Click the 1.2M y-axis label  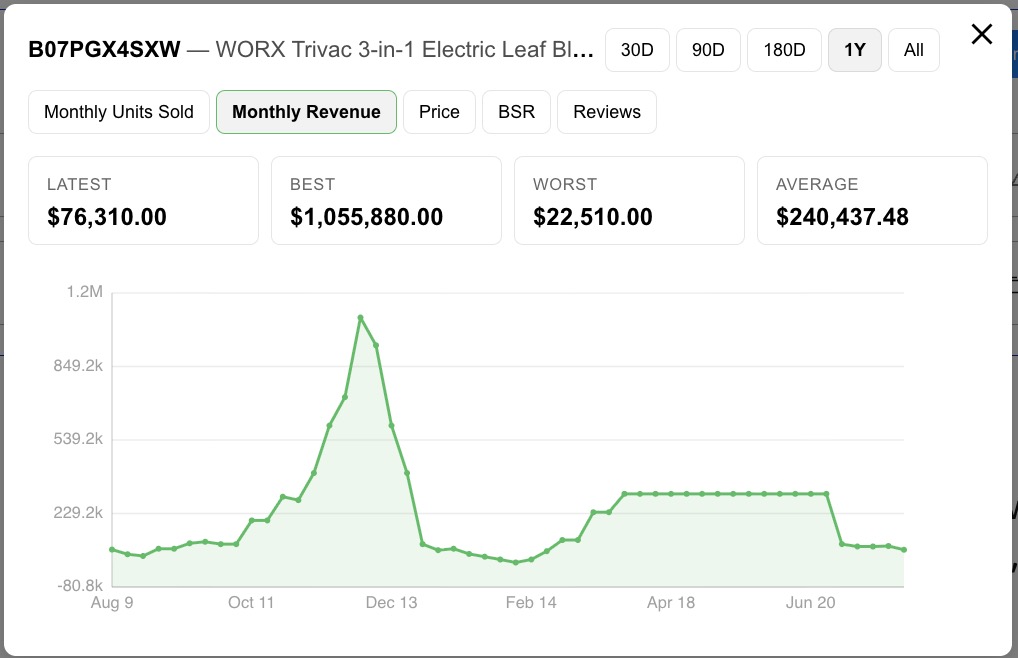point(84,292)
